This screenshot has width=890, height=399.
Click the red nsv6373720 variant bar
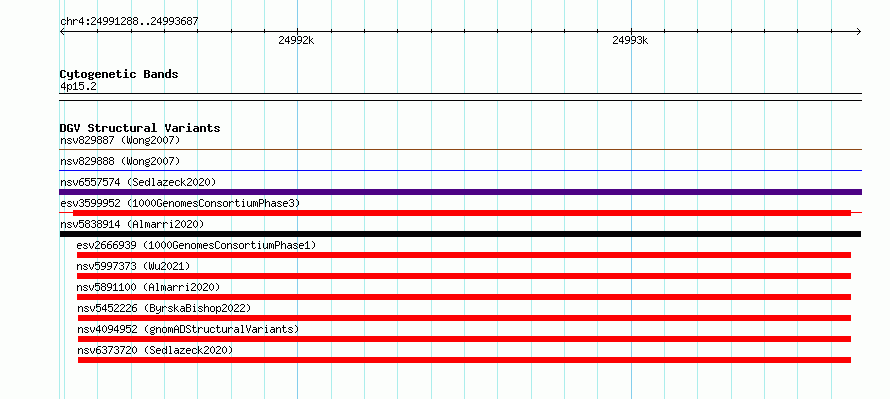pyautogui.click(x=464, y=360)
